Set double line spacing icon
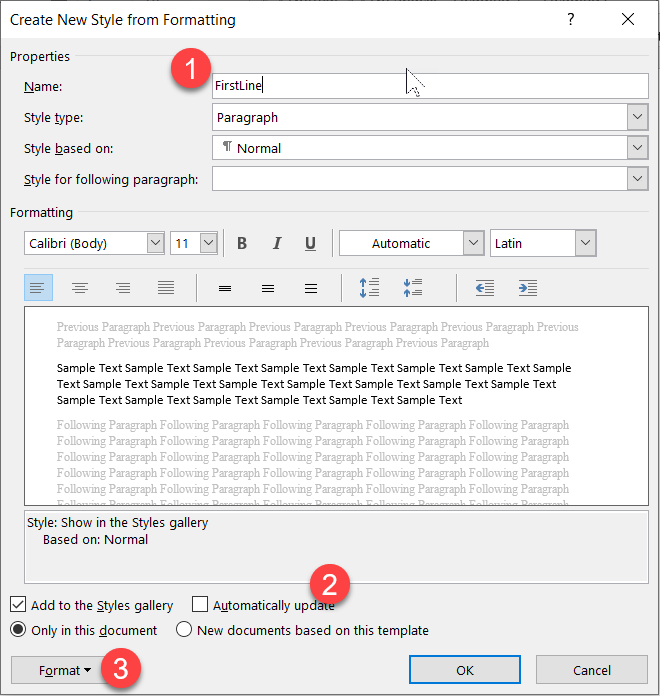The image size is (660, 696). (x=311, y=289)
